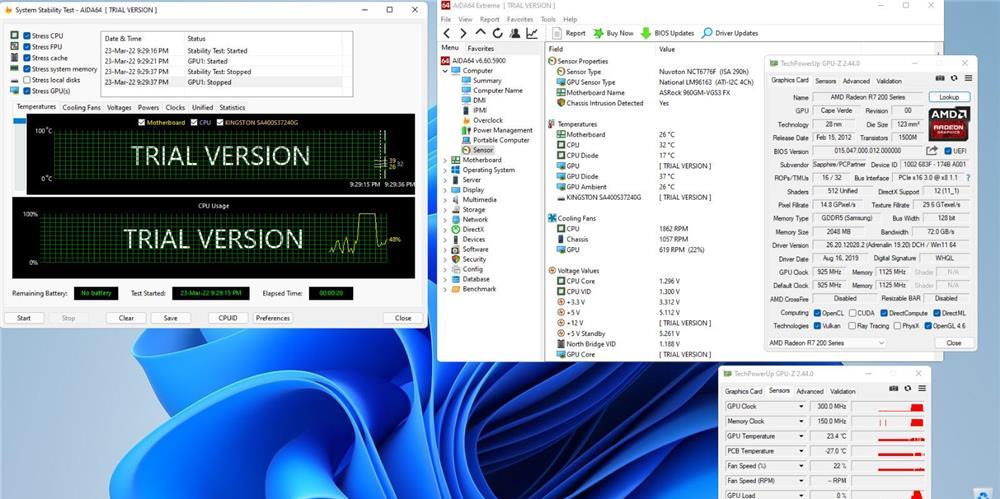
Task: Refresh the AIDA64 sensor page
Action: [497, 33]
